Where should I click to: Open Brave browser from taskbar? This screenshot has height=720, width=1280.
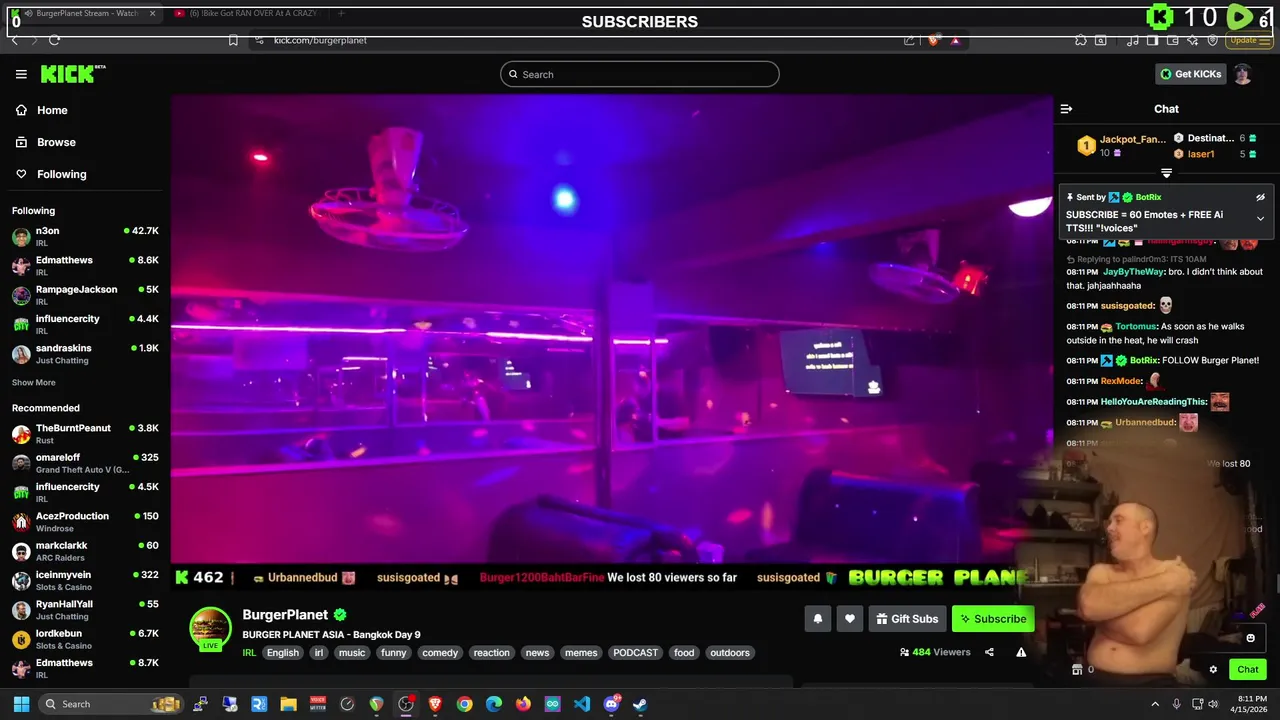coord(435,704)
